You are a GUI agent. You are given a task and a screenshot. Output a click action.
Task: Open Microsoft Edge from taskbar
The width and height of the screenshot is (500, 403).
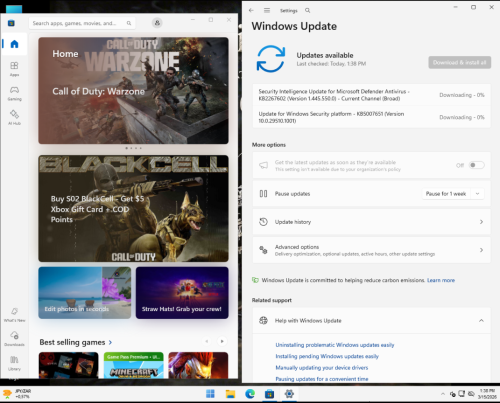250,394
